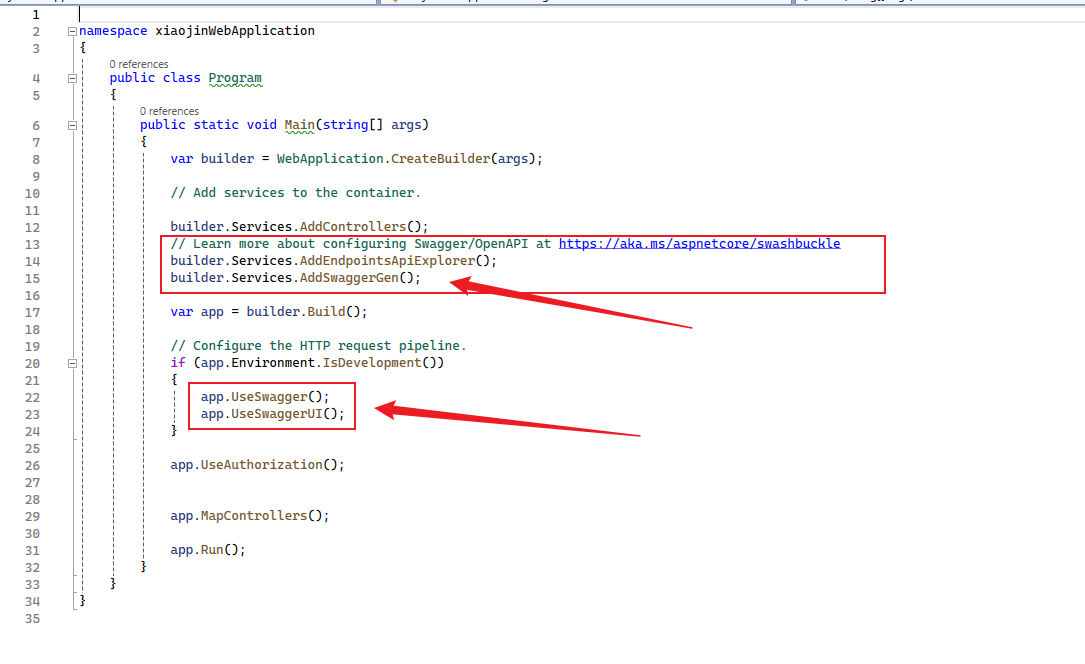View 0 references above the Main method
Image resolution: width=1085 pixels, height=664 pixels.
pyautogui.click(x=170, y=110)
